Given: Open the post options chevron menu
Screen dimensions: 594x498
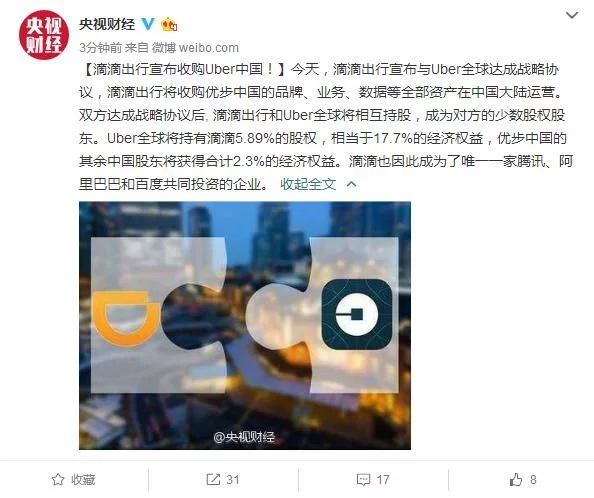Looking at the screenshot, I should click(x=572, y=15).
